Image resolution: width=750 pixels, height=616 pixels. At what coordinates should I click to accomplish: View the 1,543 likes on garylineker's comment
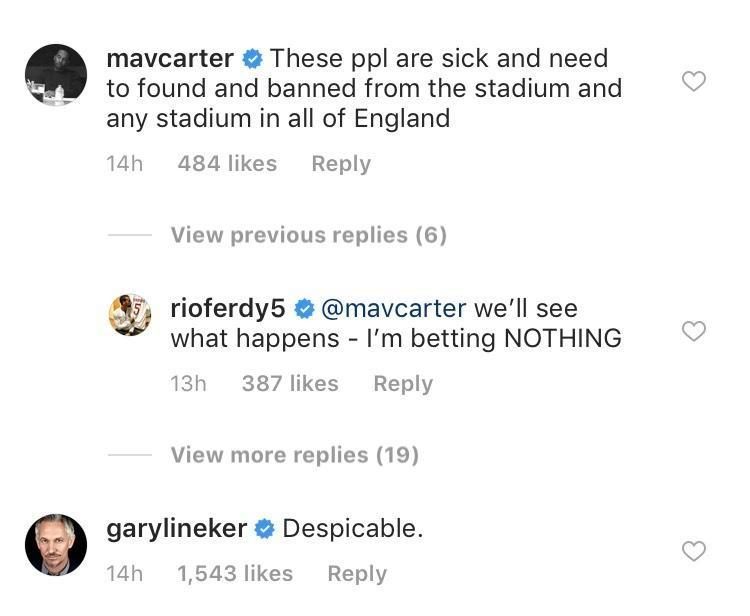pos(235,574)
